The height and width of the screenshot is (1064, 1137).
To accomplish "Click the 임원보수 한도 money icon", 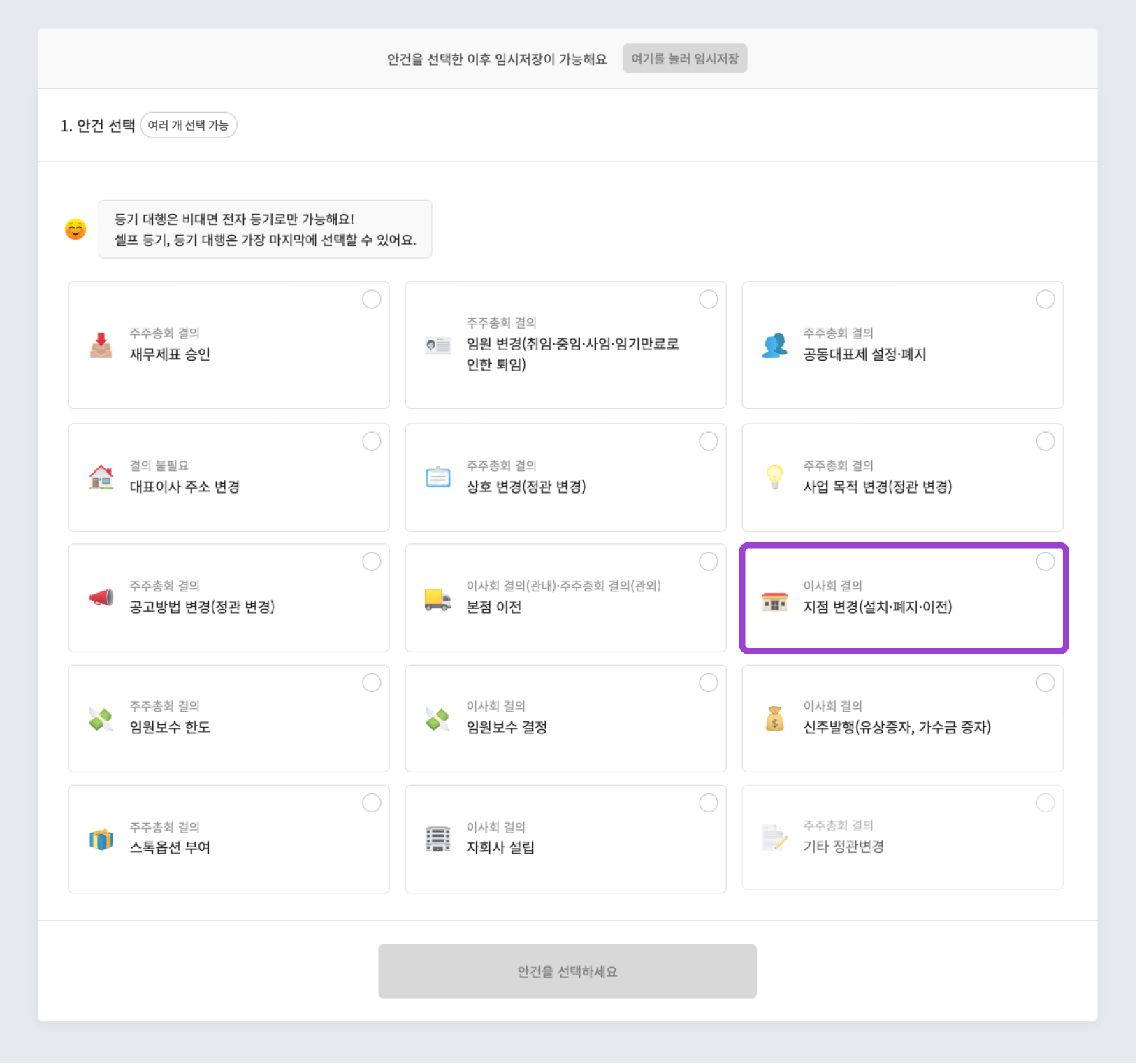I will pos(101,719).
